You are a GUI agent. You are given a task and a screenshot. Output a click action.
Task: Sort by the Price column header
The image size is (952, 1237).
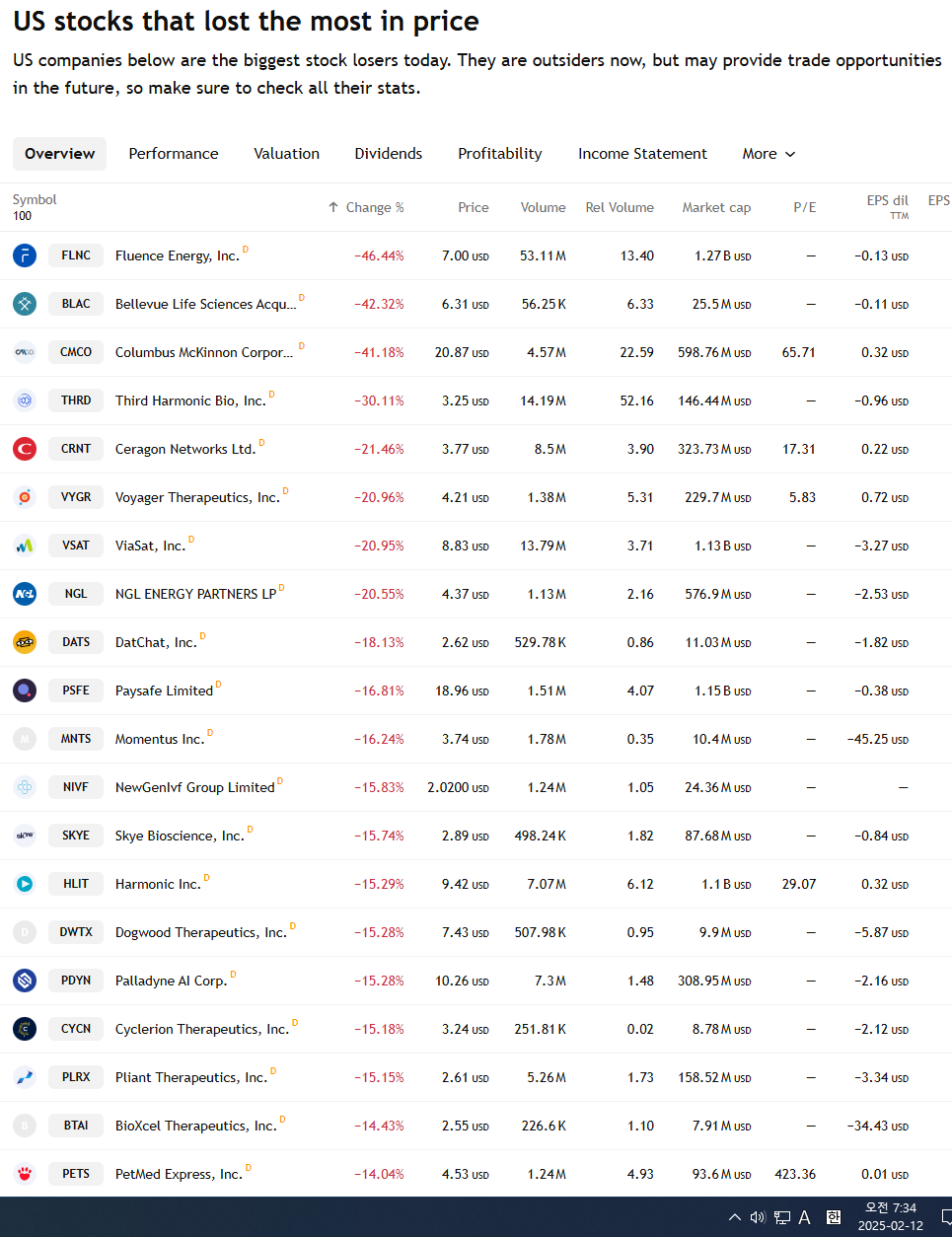pyautogui.click(x=474, y=207)
